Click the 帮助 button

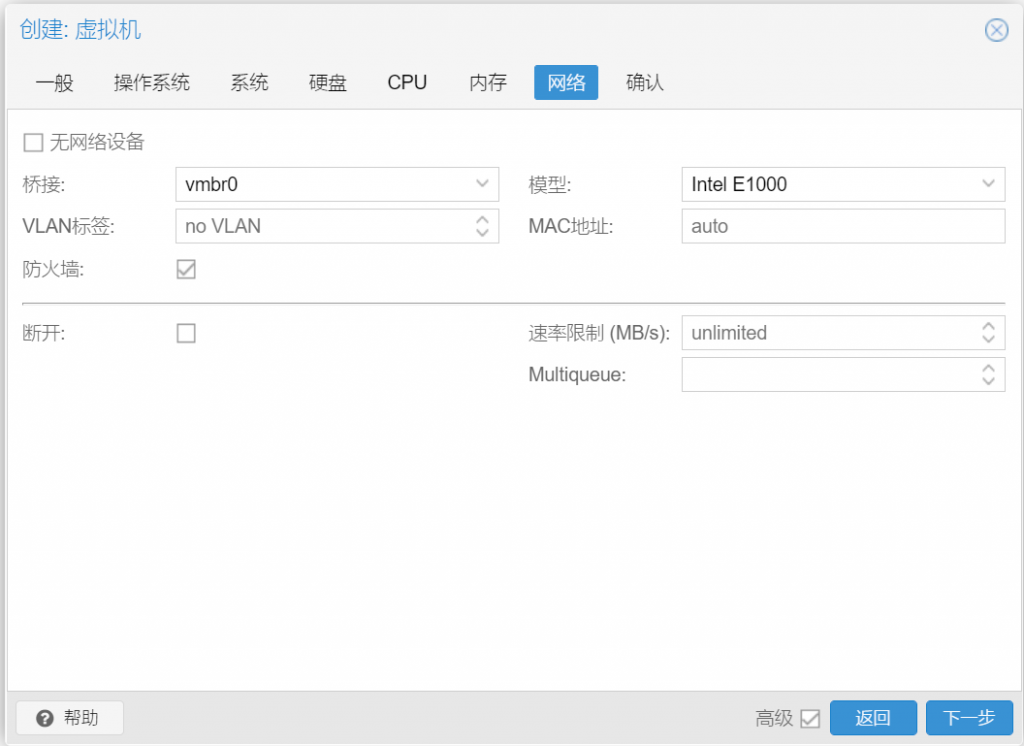point(68,717)
